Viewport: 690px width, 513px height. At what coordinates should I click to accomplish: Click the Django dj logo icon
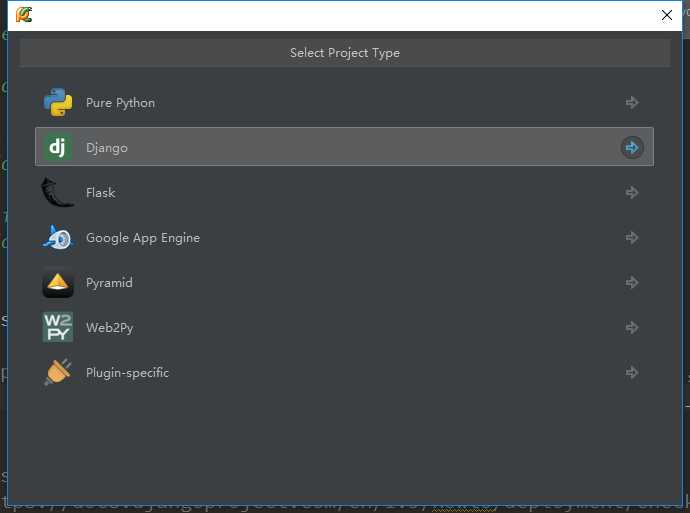point(58,147)
